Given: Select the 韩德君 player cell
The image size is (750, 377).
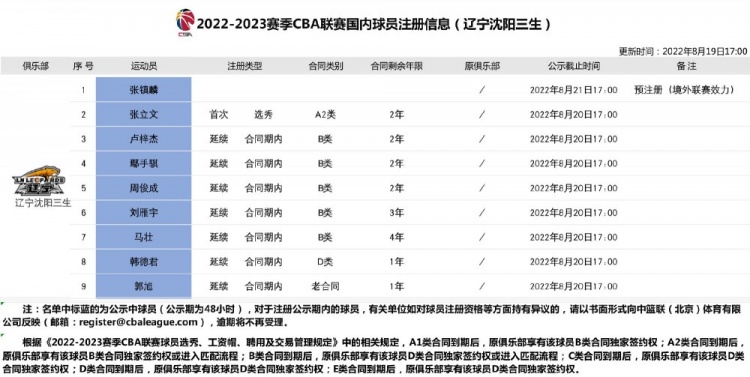Looking at the screenshot, I should click(x=143, y=262).
